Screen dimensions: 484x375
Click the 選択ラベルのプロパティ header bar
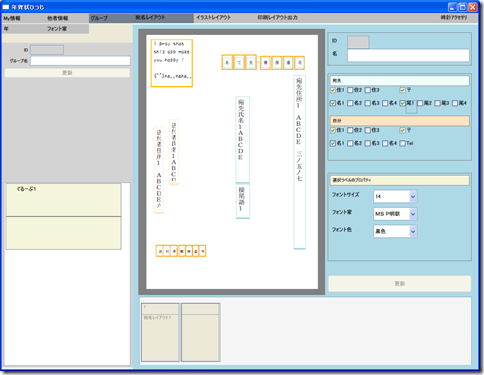click(400, 180)
